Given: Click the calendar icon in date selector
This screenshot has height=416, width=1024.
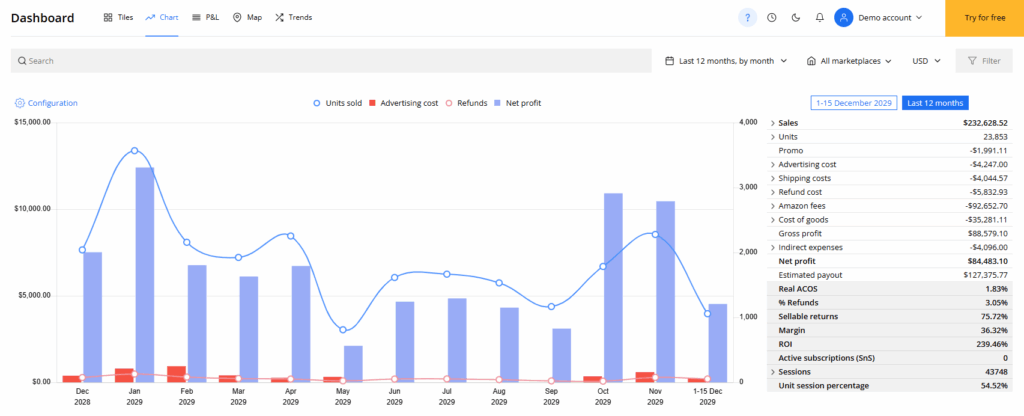Looking at the screenshot, I should [x=669, y=61].
